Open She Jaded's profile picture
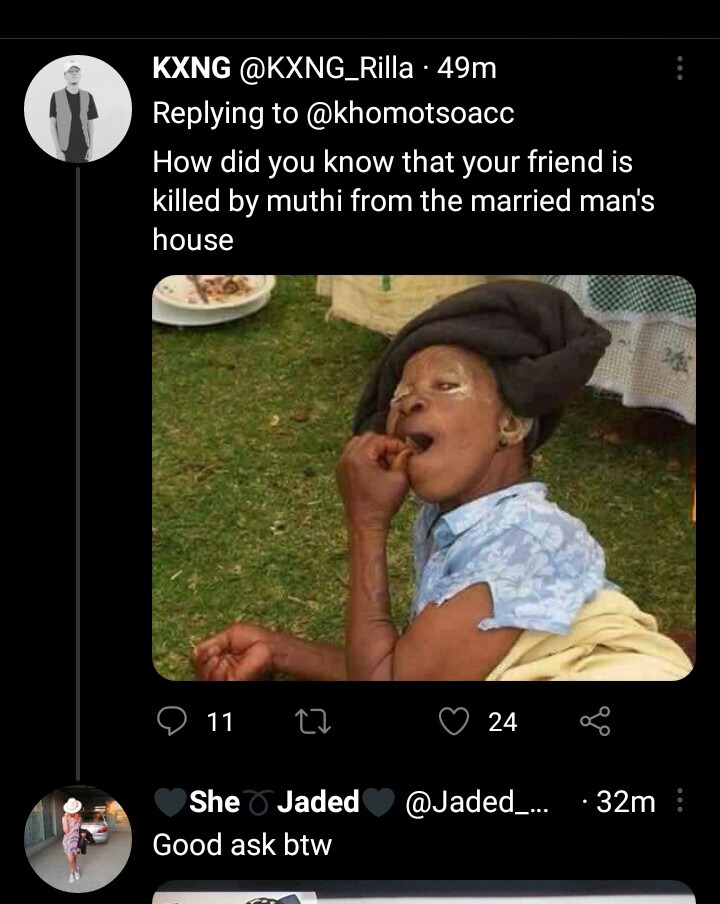The image size is (720, 904). click(77, 838)
